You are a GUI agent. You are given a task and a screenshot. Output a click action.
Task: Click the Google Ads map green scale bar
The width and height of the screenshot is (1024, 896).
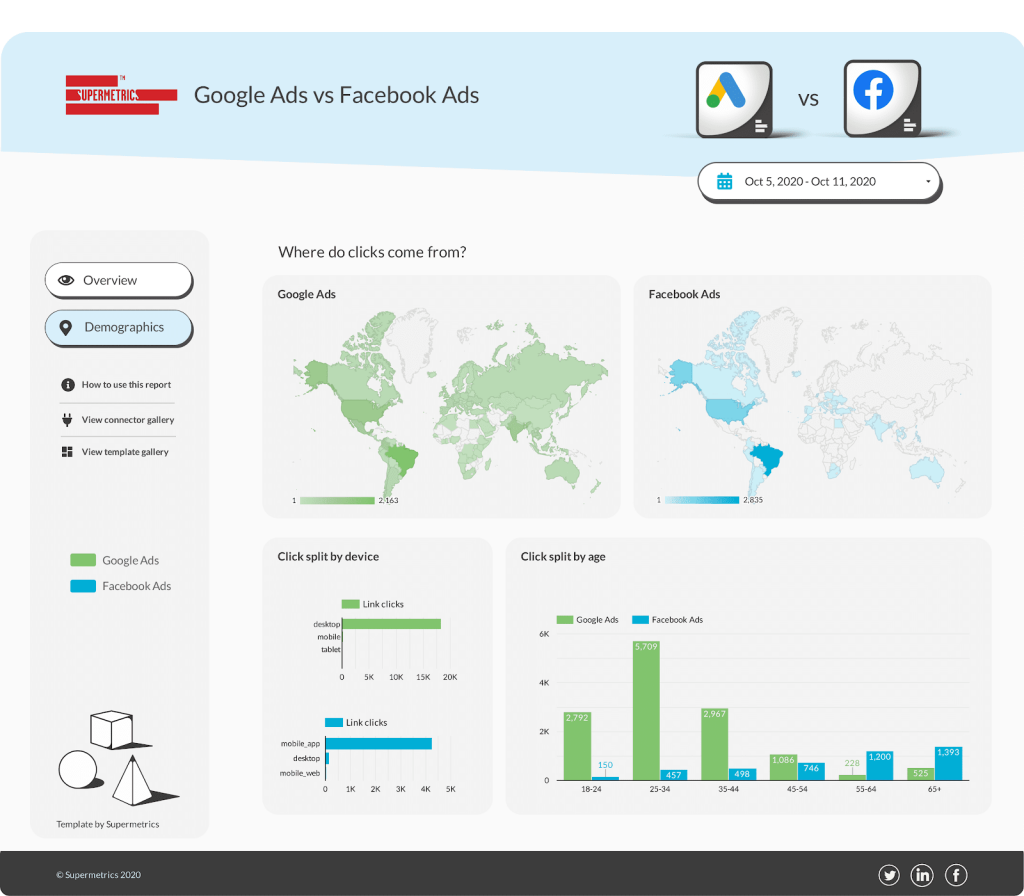337,501
